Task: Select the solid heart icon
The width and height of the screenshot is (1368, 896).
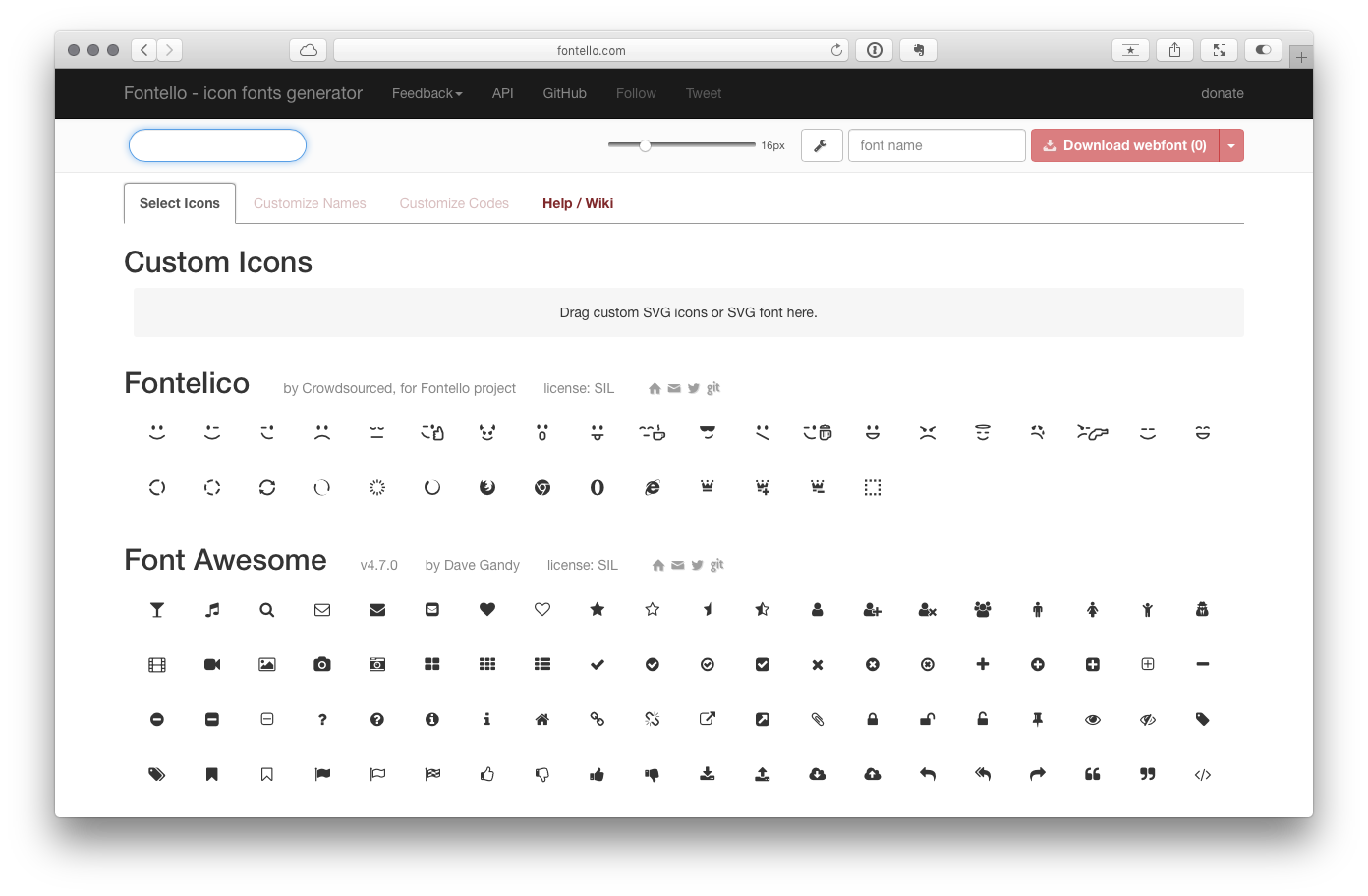Action: point(487,609)
